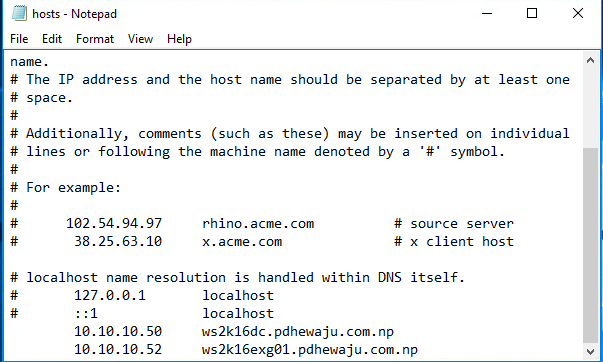Click the vertical scrollbar thumb

(590, 245)
